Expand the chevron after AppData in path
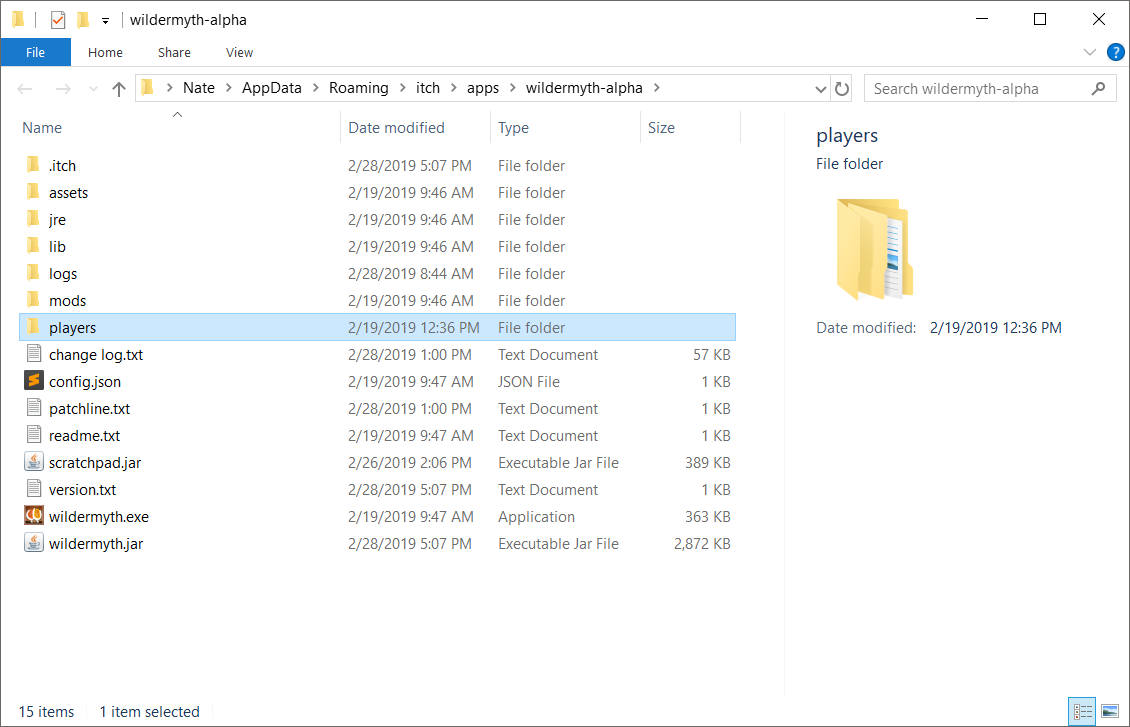 315,88
